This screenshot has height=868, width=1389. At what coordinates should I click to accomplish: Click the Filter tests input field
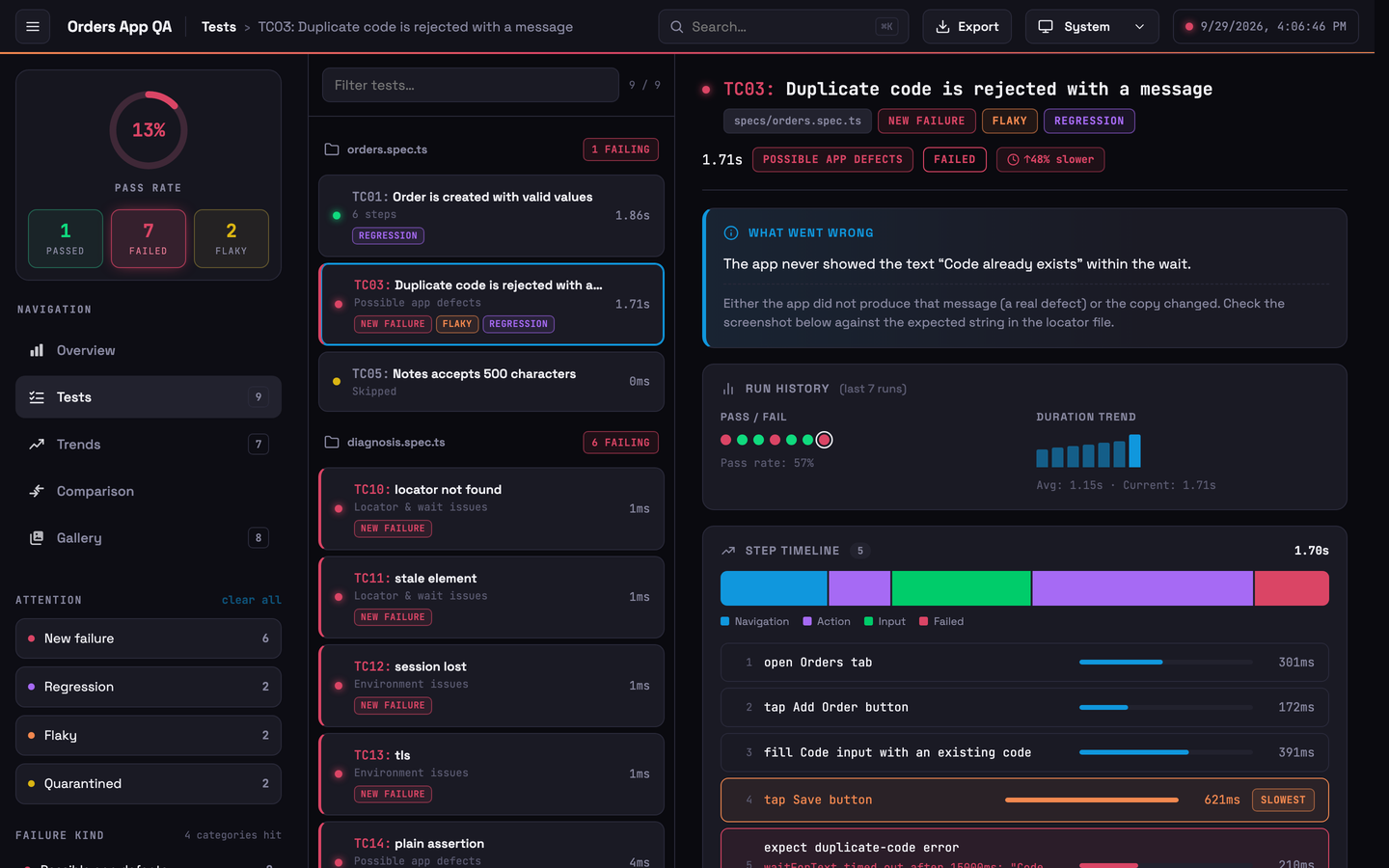tap(471, 85)
